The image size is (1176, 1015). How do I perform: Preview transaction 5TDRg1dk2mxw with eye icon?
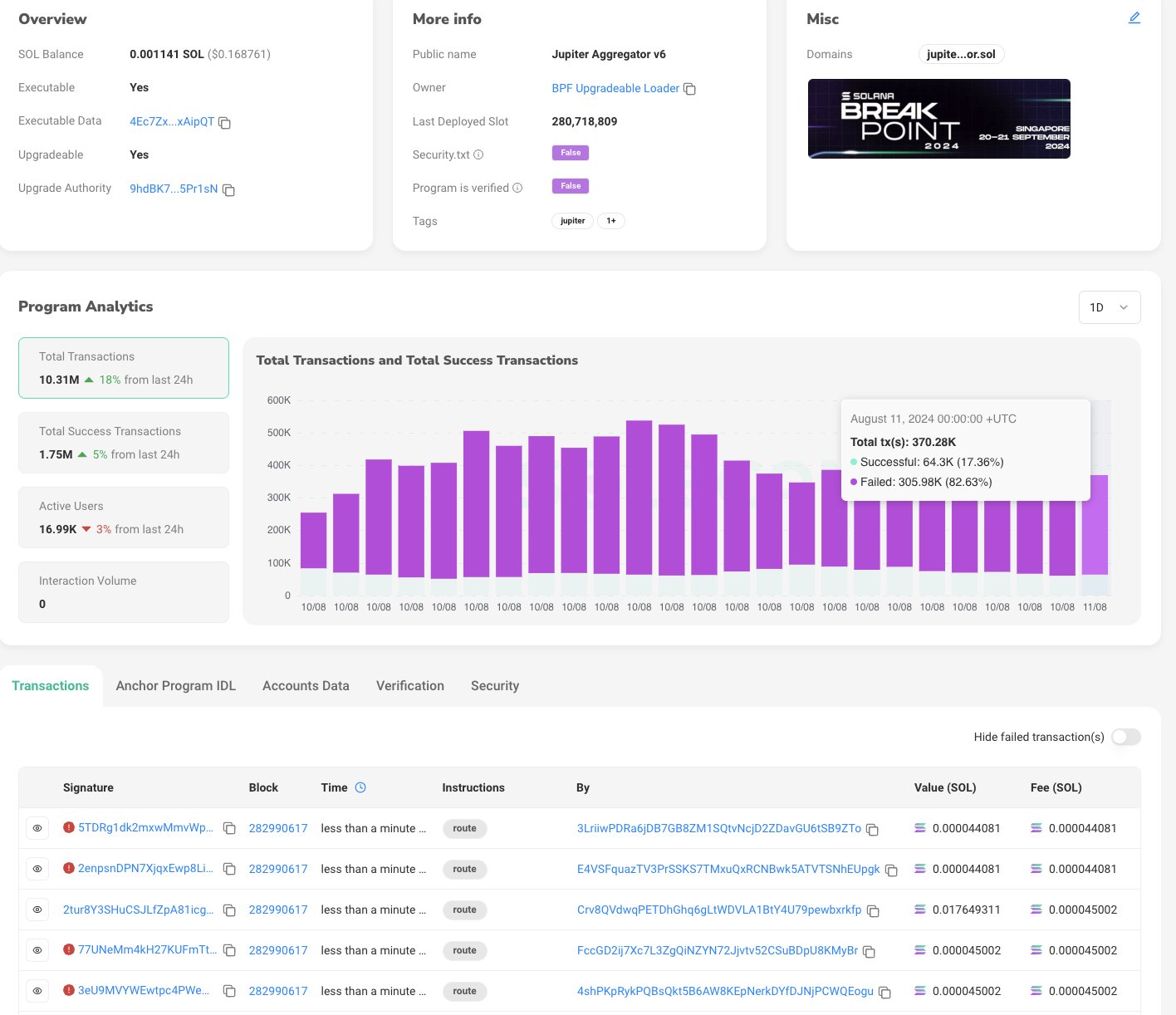pyautogui.click(x=37, y=828)
